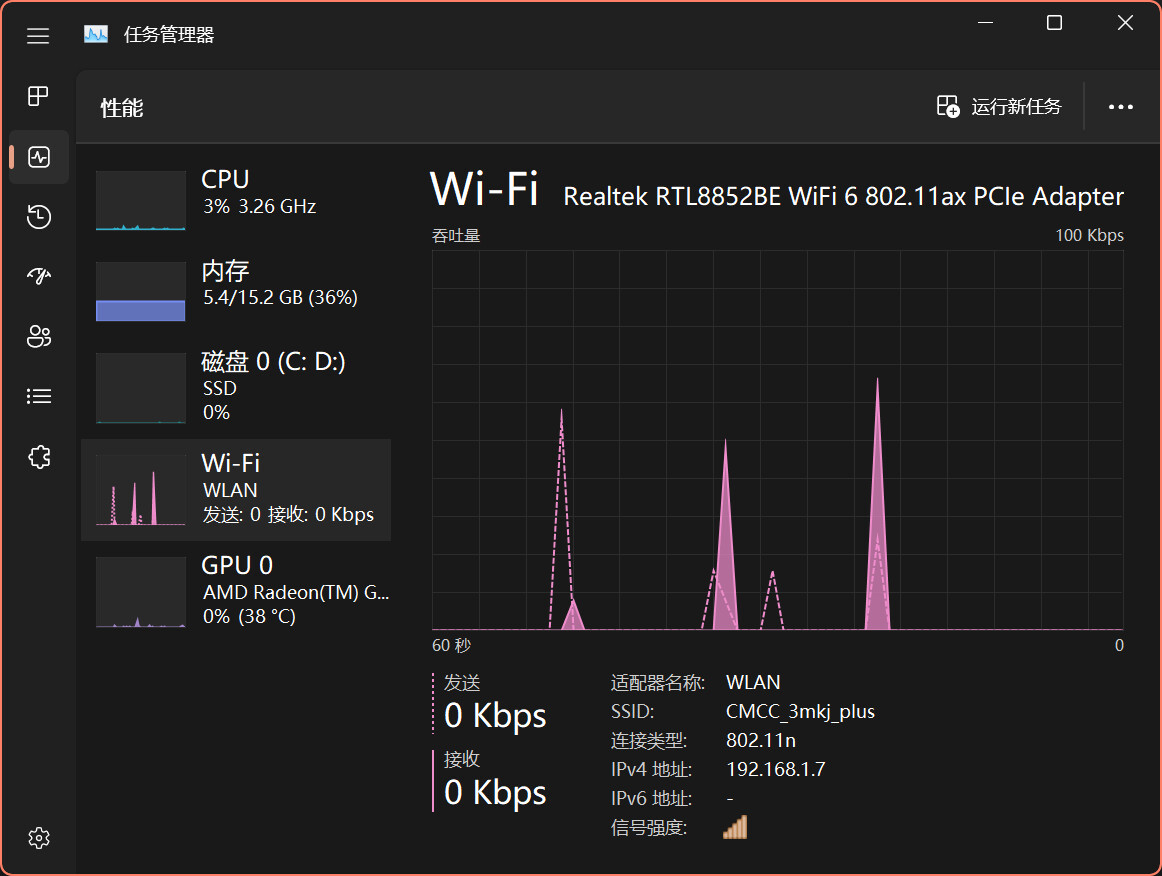
Task: Open the three-dot more options menu
Action: [x=1120, y=107]
